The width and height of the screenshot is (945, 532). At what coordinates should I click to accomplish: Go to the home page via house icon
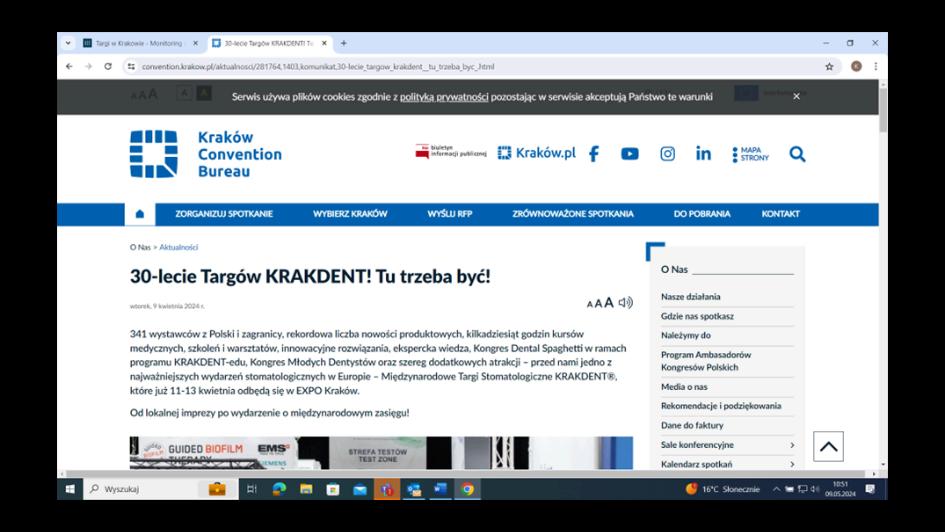click(x=140, y=214)
